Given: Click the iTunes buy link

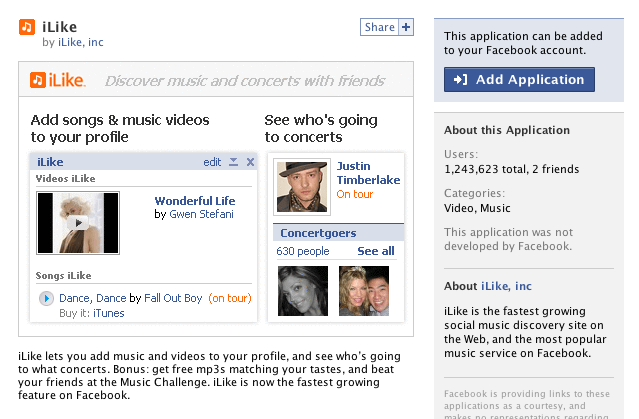Looking at the screenshot, I should pyautogui.click(x=109, y=313).
